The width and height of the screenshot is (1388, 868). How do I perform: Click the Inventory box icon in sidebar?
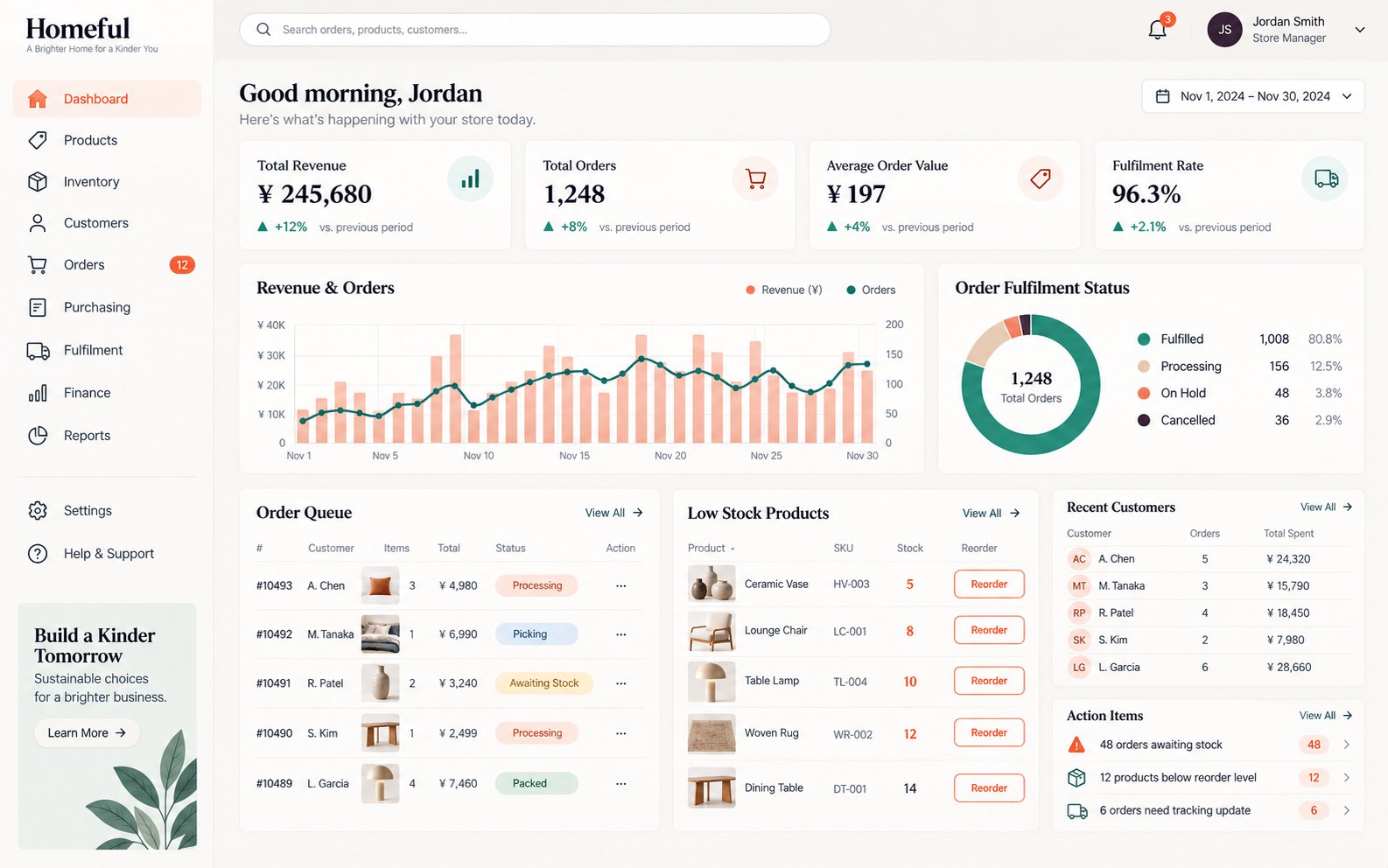pos(38,181)
